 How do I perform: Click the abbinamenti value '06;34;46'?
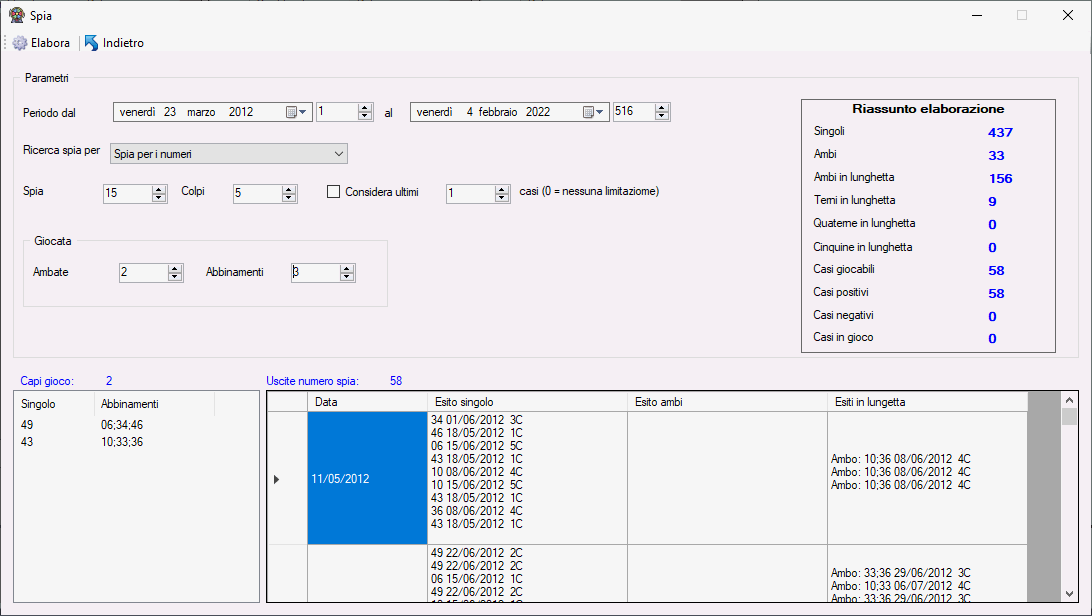(122, 425)
